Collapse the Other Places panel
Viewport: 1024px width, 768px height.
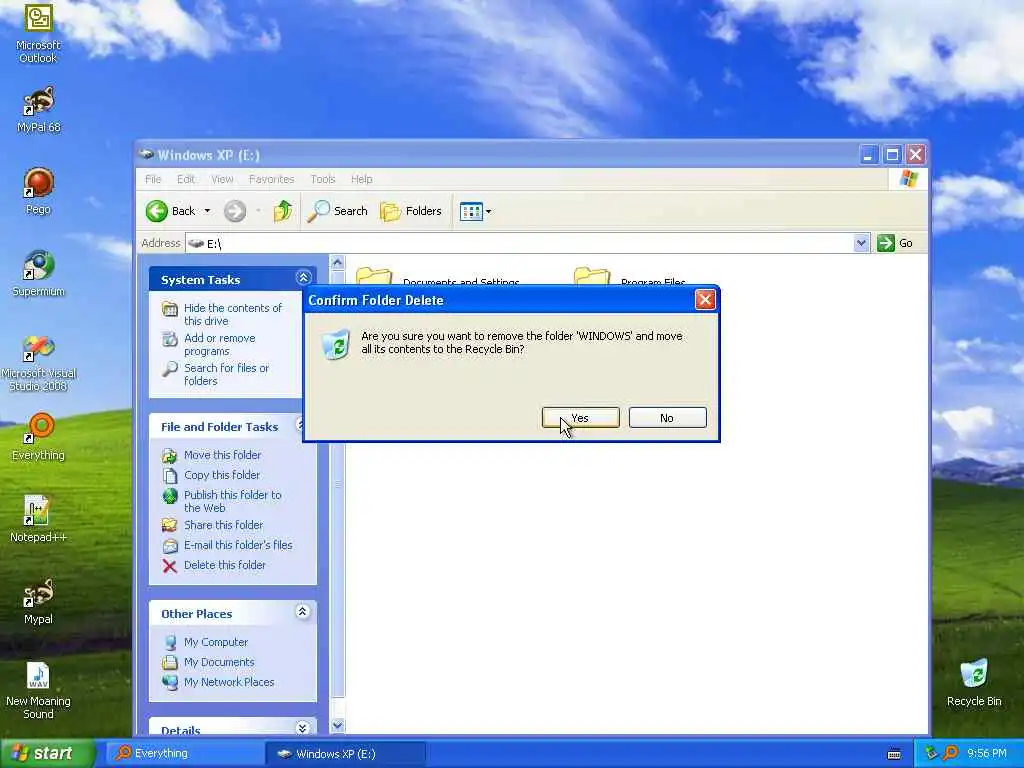(x=302, y=612)
